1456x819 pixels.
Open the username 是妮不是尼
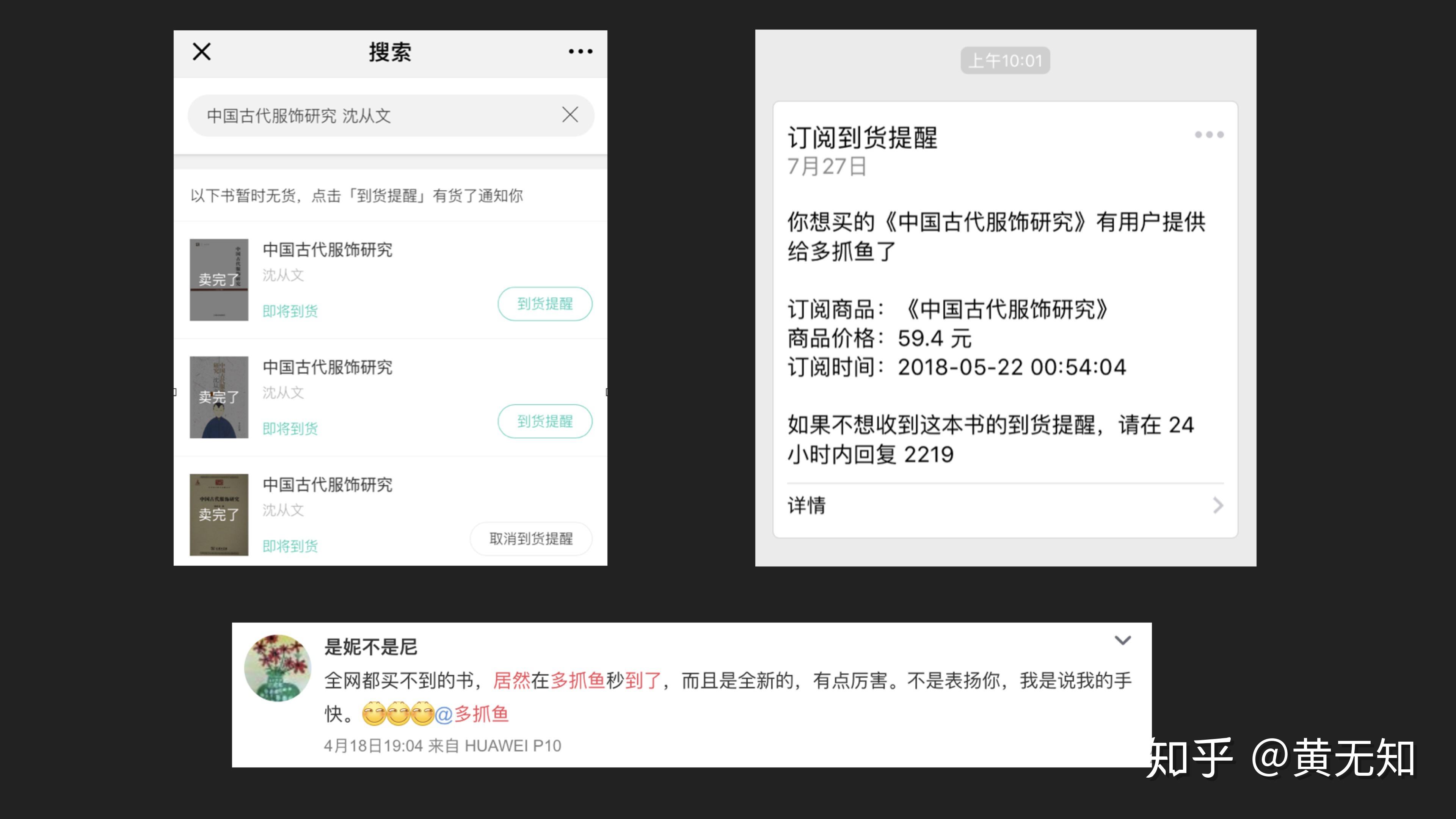371,647
